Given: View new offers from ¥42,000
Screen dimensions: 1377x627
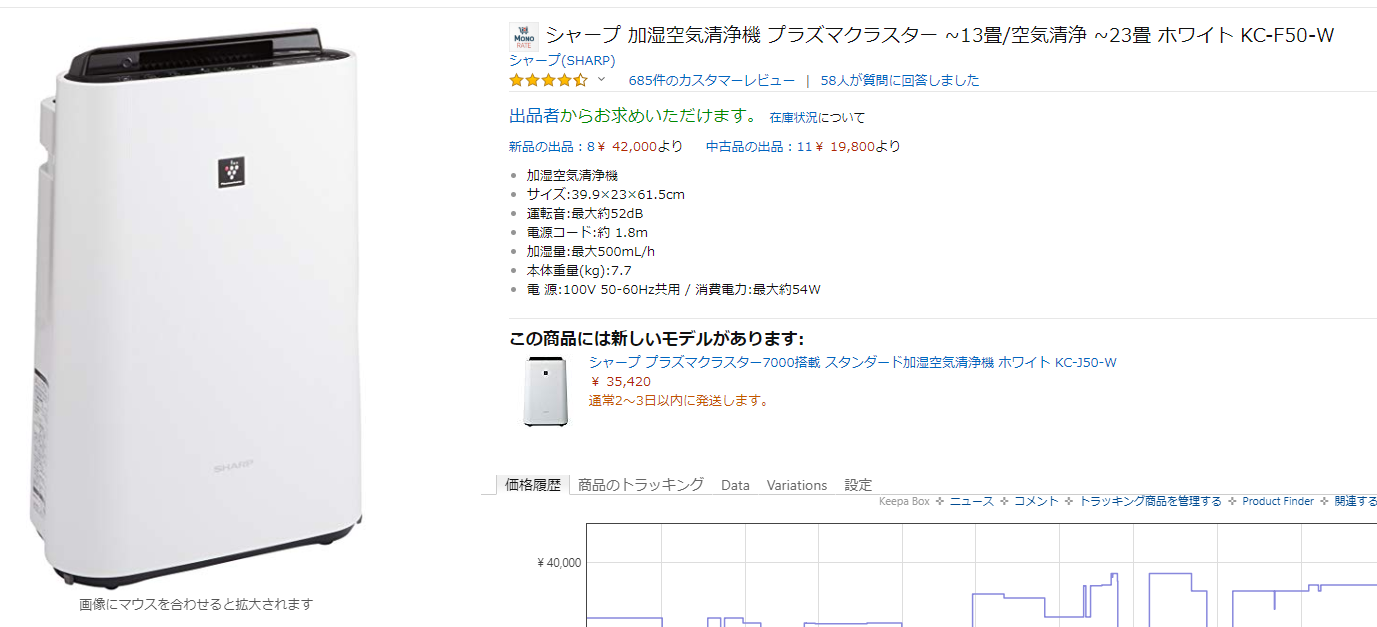Looking at the screenshot, I should coord(595,146).
